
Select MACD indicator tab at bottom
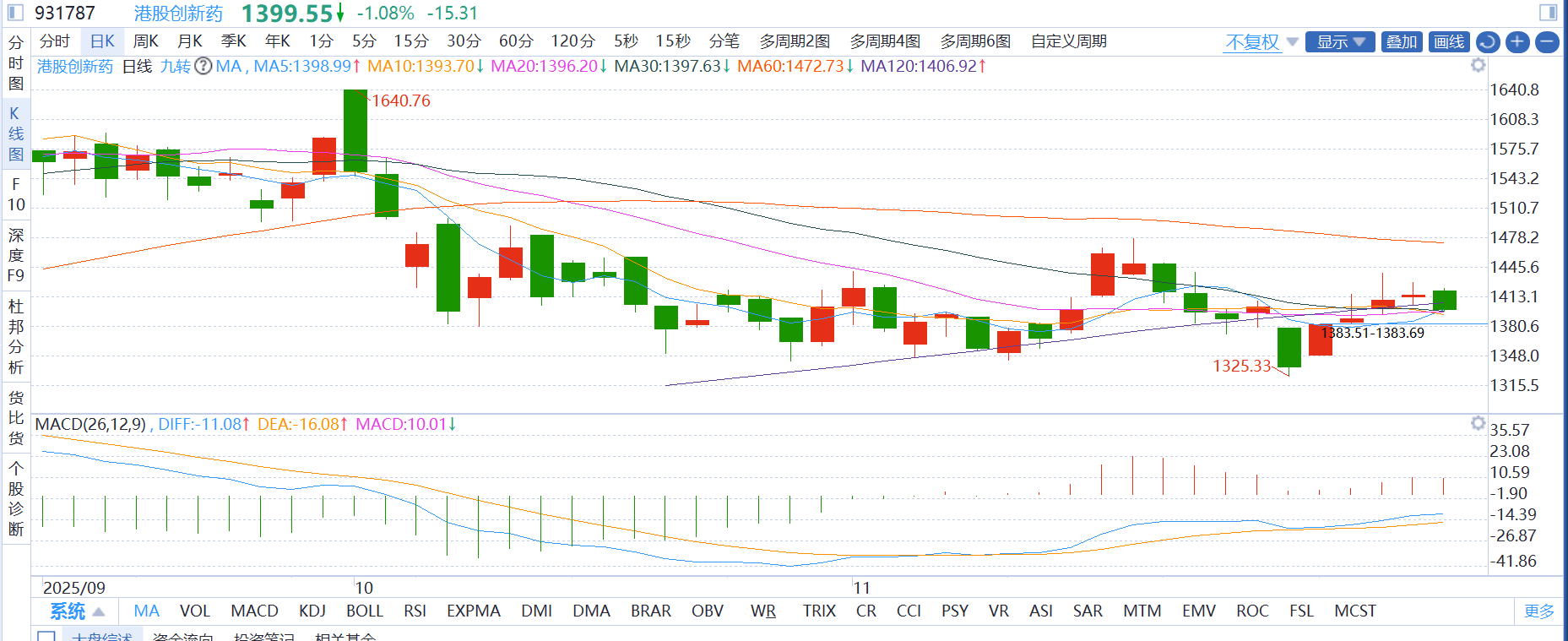click(x=254, y=611)
